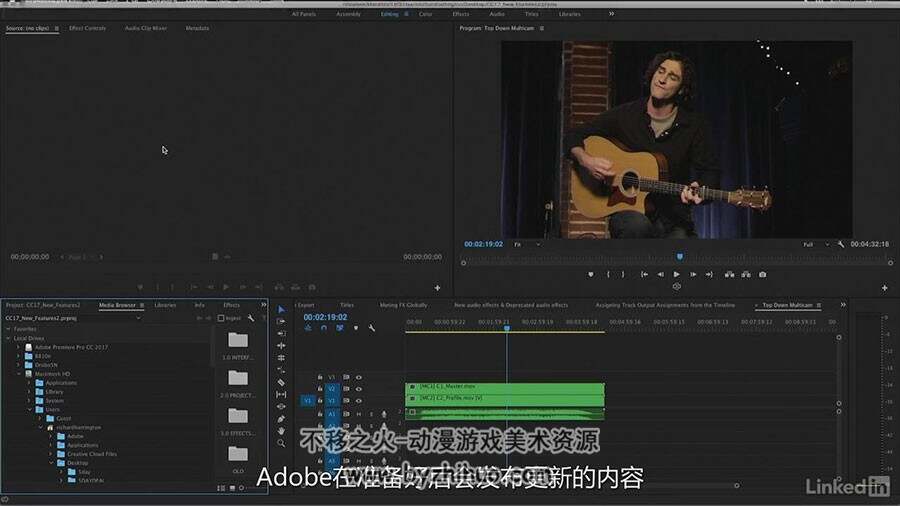Select the Hand tool
This screenshot has height=506, width=900.
point(281,431)
